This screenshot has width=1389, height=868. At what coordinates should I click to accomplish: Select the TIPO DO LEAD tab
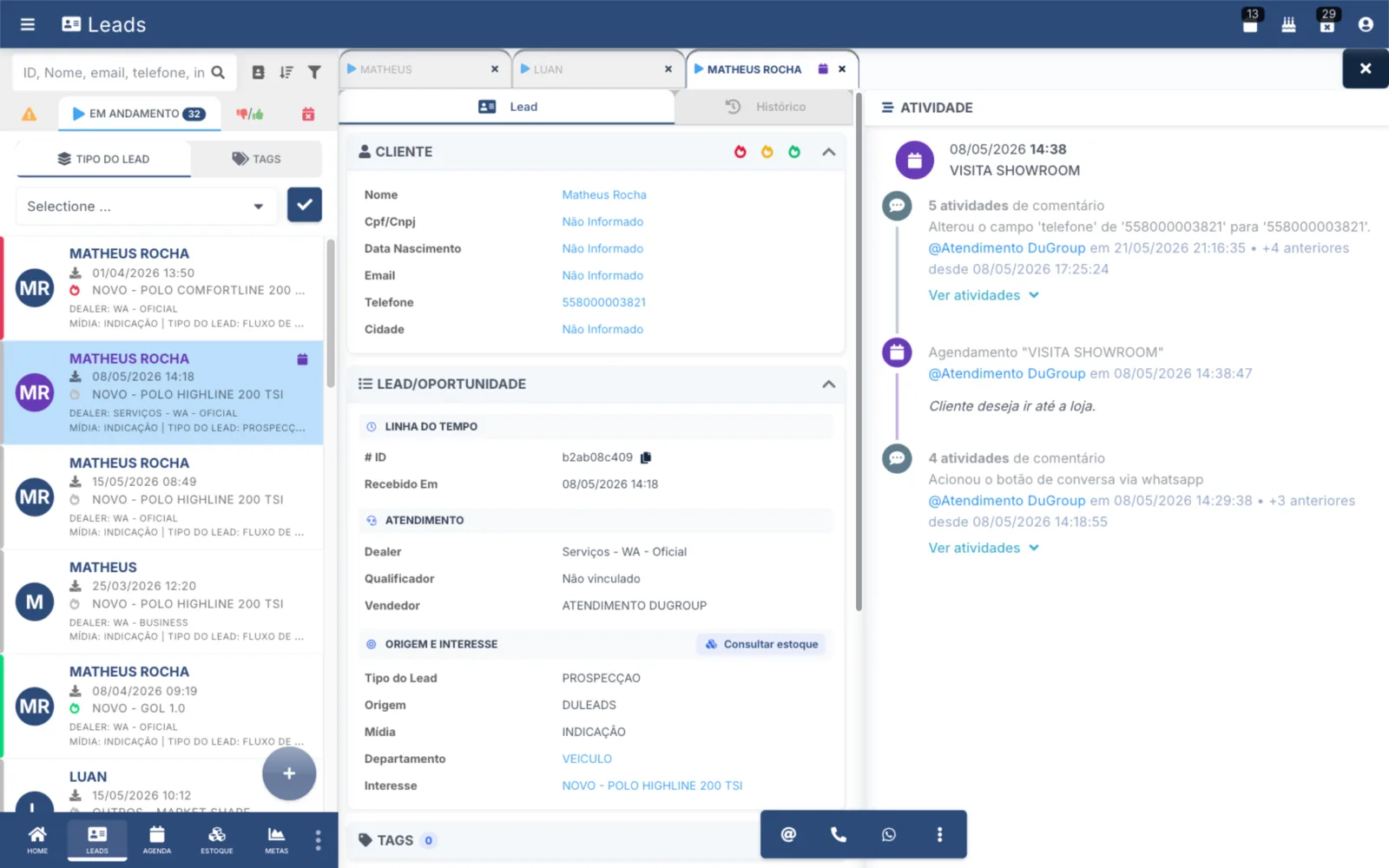(x=103, y=159)
